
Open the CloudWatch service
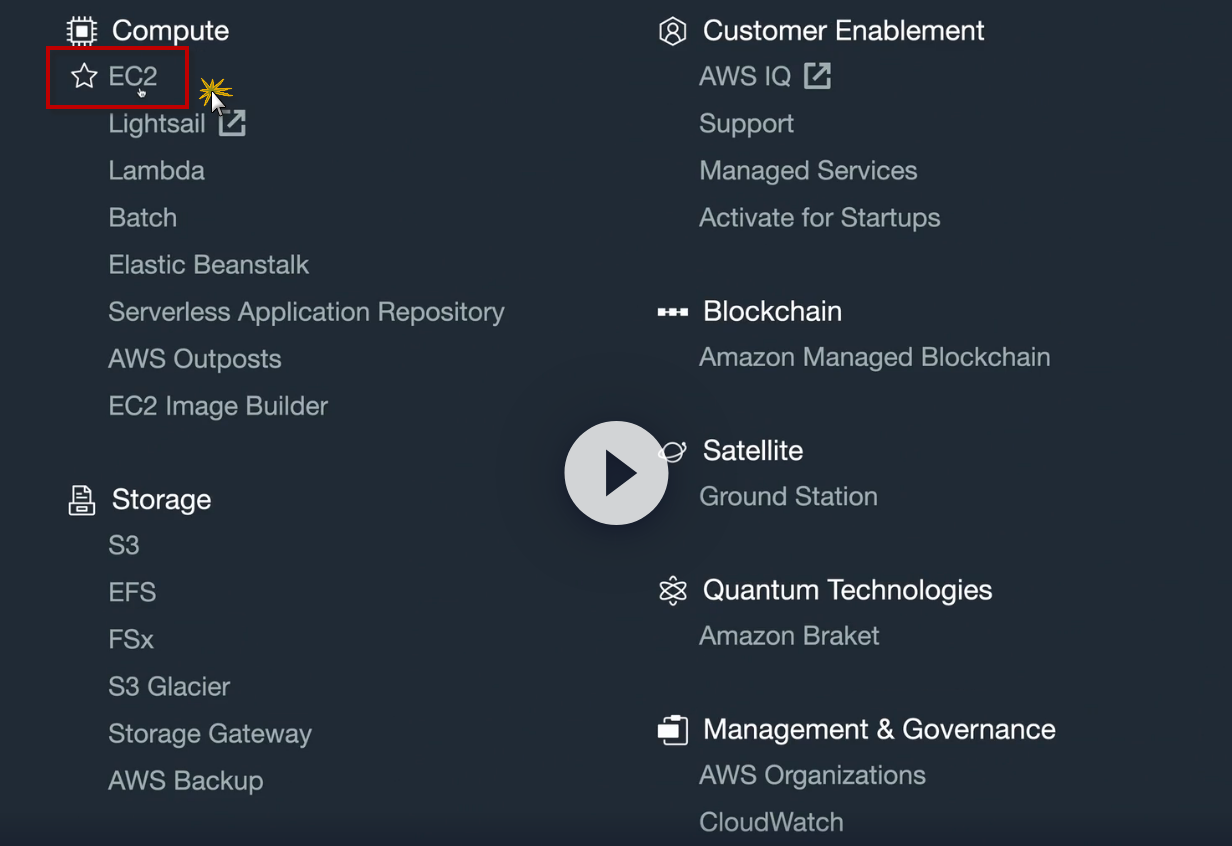click(x=771, y=822)
